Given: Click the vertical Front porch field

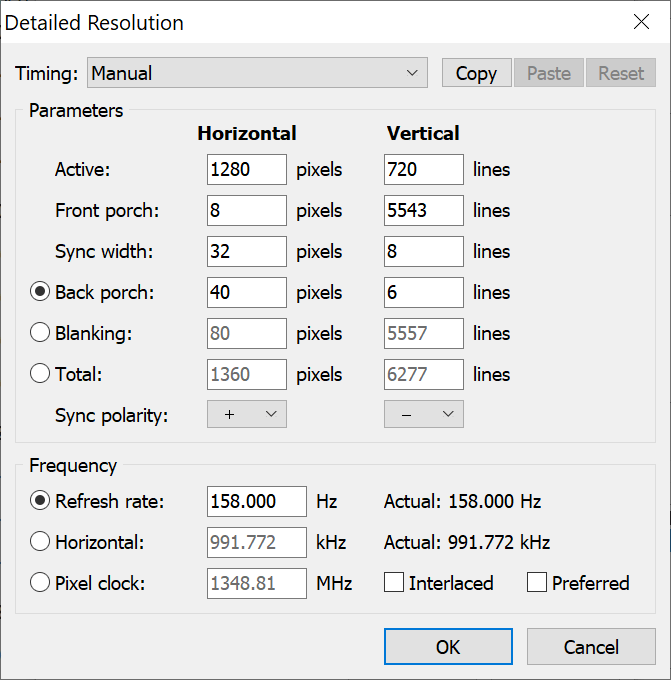Looking at the screenshot, I should (x=423, y=211).
